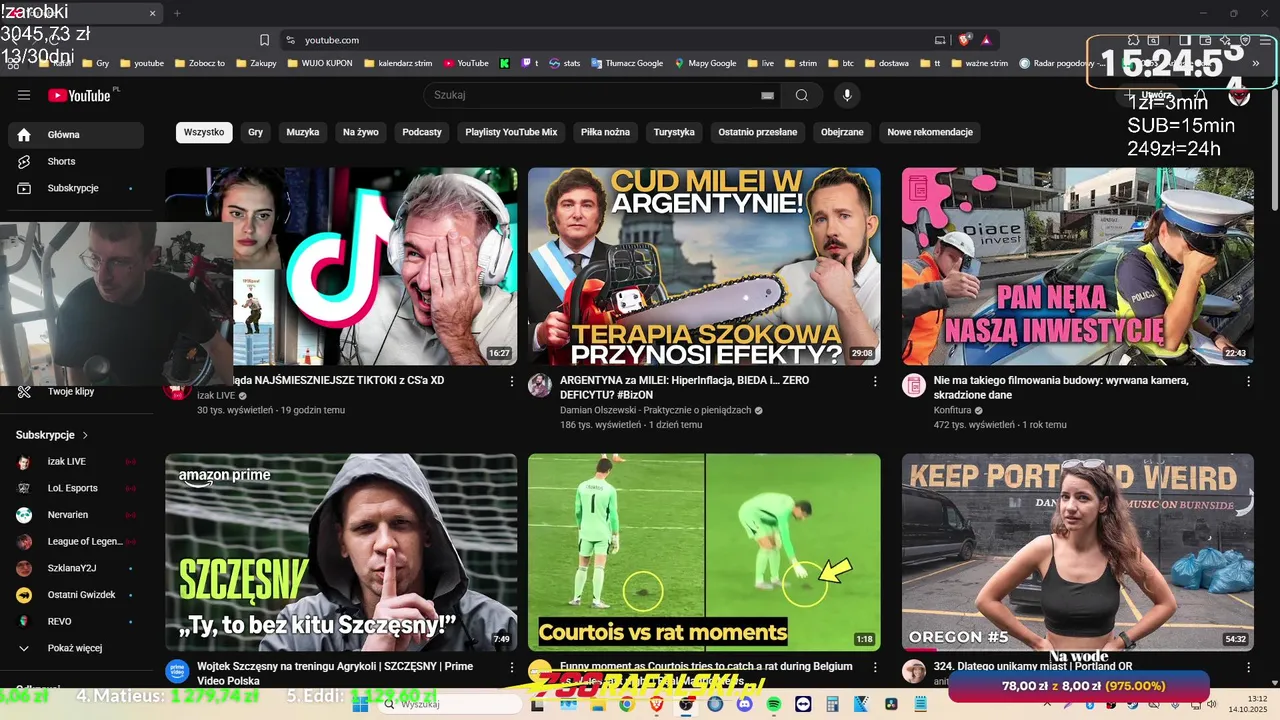The height and width of the screenshot is (720, 1280).
Task: Click the search magnifier button
Action: [802, 95]
